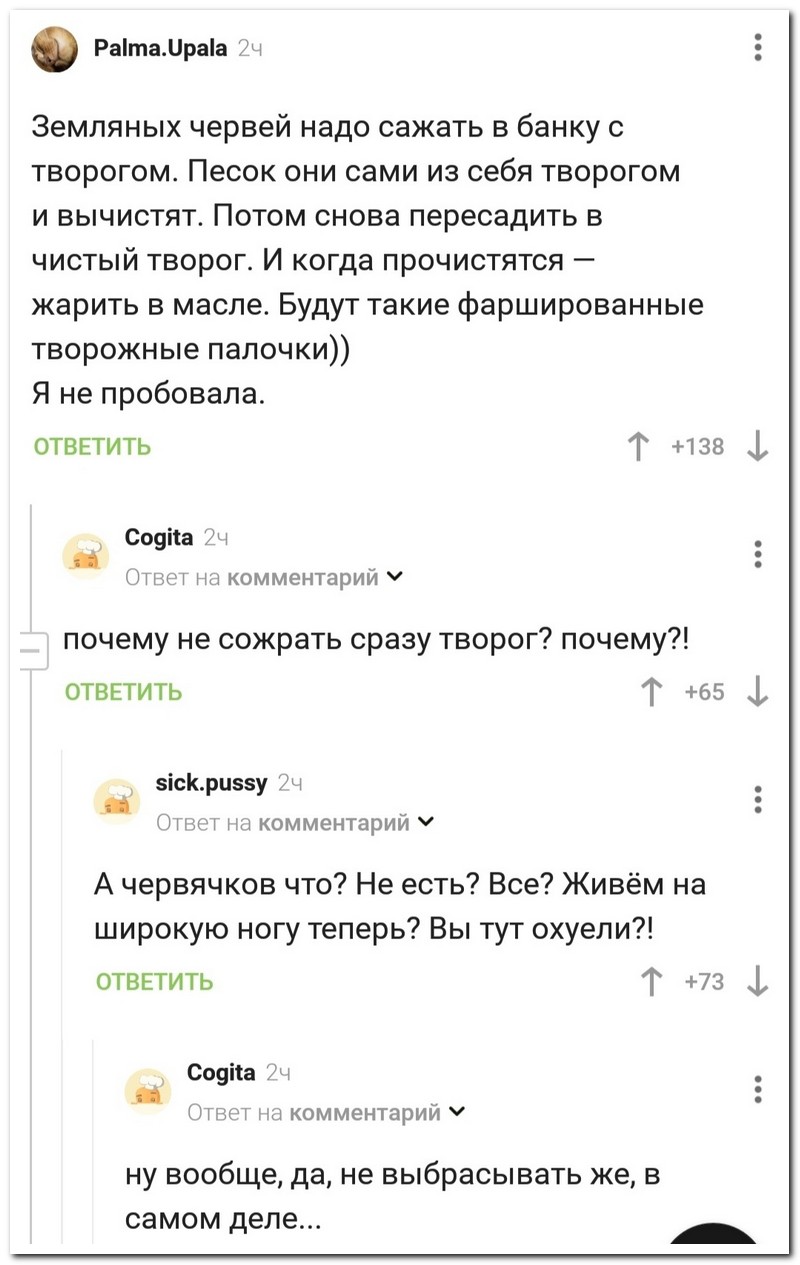Open Palma.Upala's avatar picture
This screenshot has height=1265, width=800.
[54, 49]
